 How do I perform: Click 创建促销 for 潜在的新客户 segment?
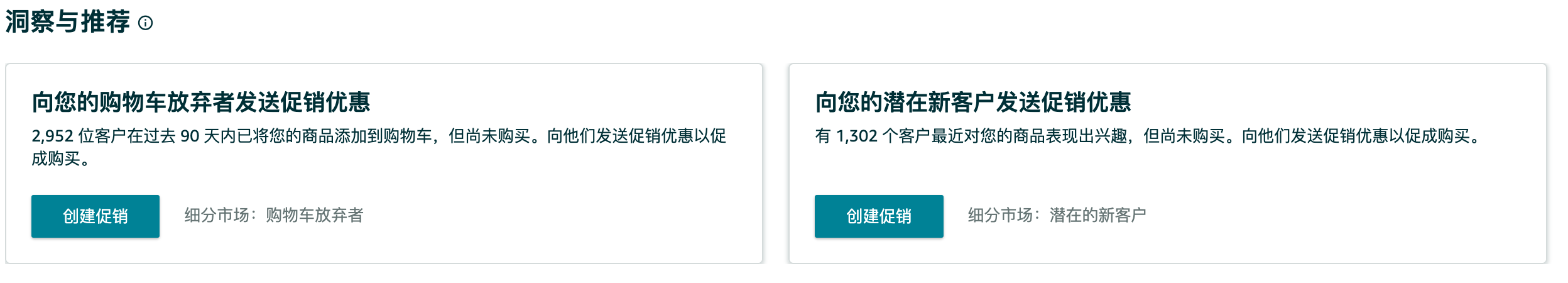[879, 216]
